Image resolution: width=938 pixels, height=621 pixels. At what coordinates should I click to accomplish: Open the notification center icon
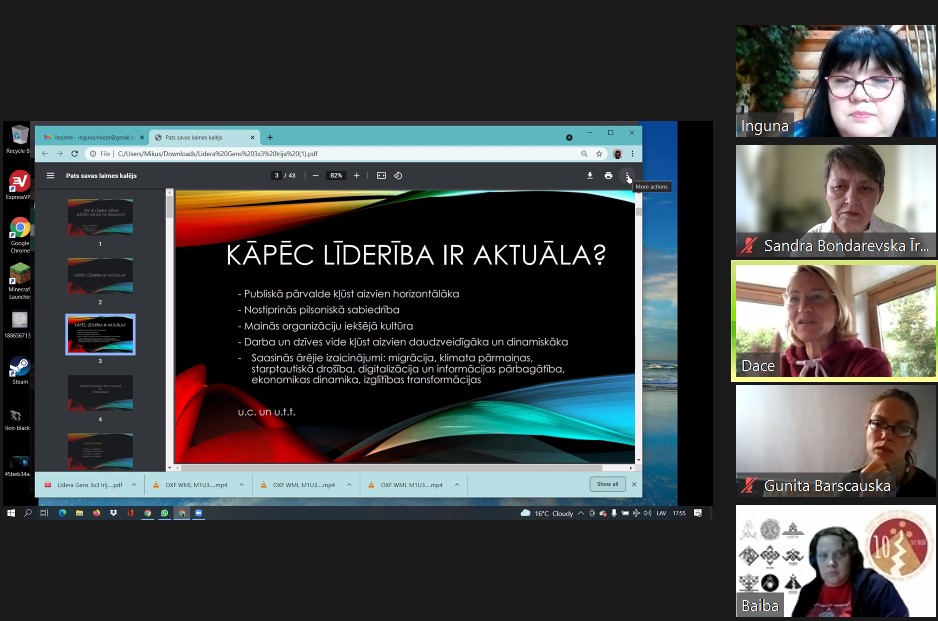point(698,513)
